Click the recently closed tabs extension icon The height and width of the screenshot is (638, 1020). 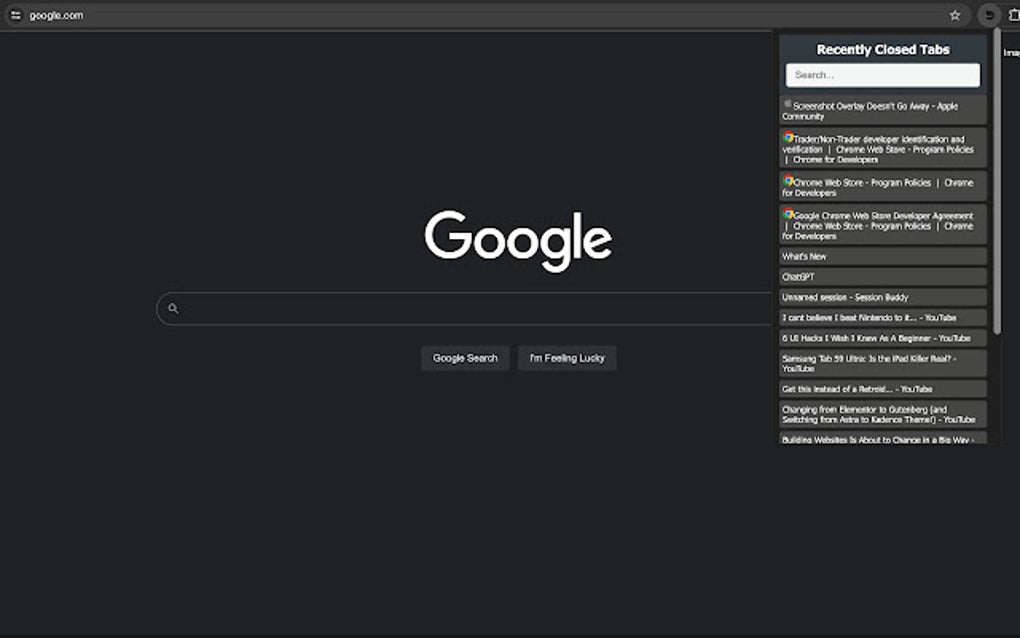tap(988, 15)
